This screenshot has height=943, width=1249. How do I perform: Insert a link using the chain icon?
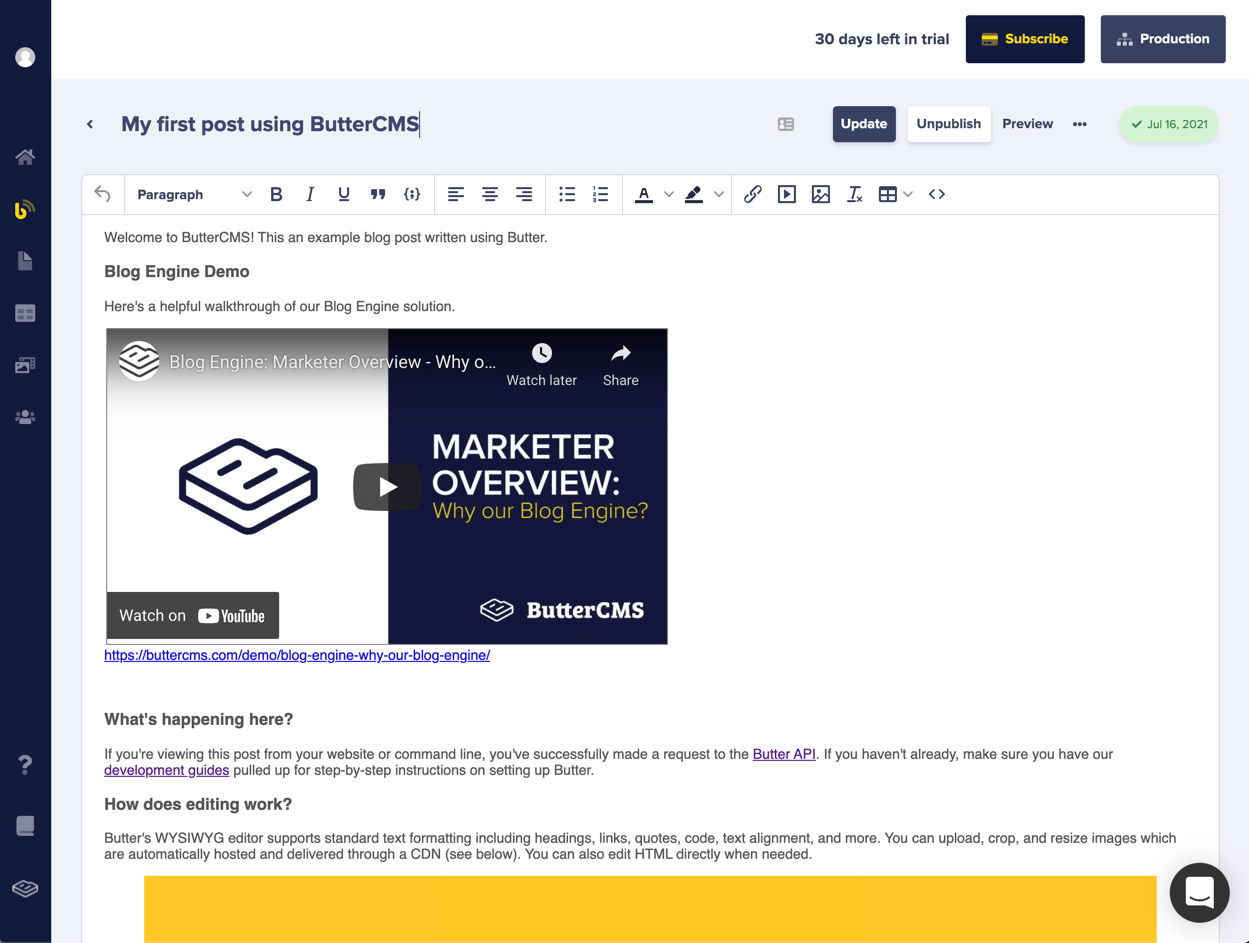(x=753, y=194)
